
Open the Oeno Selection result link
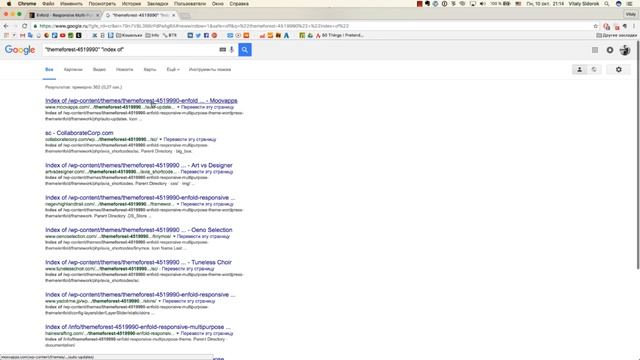(139, 230)
